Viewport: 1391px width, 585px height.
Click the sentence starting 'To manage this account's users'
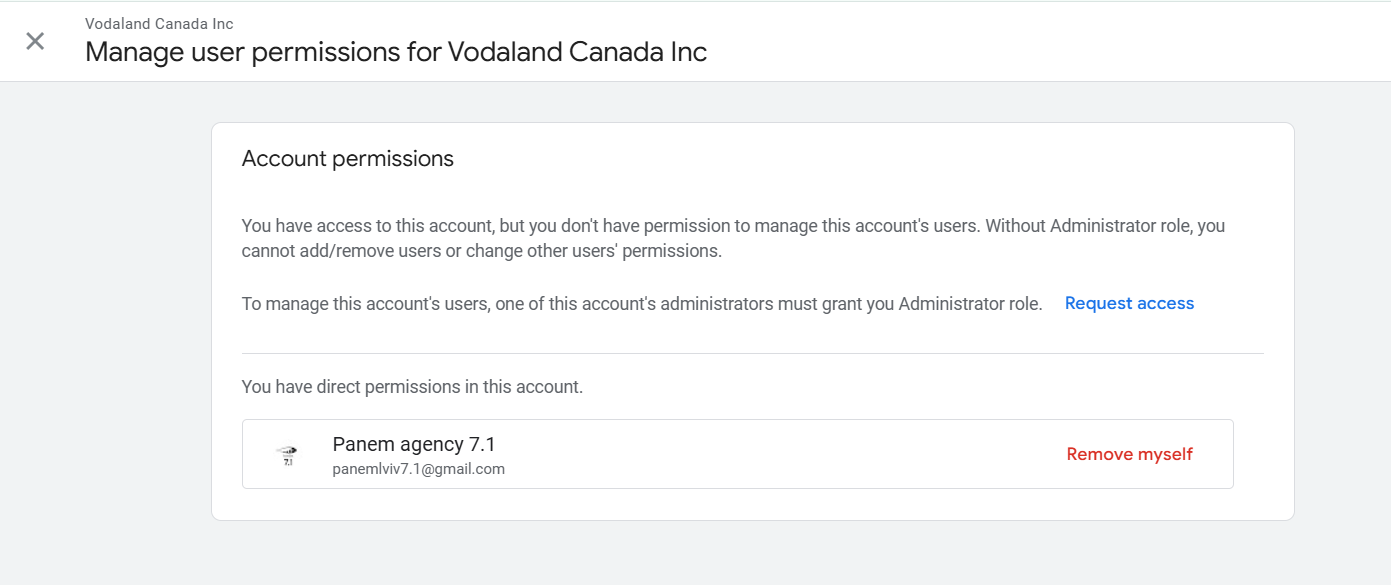641,303
